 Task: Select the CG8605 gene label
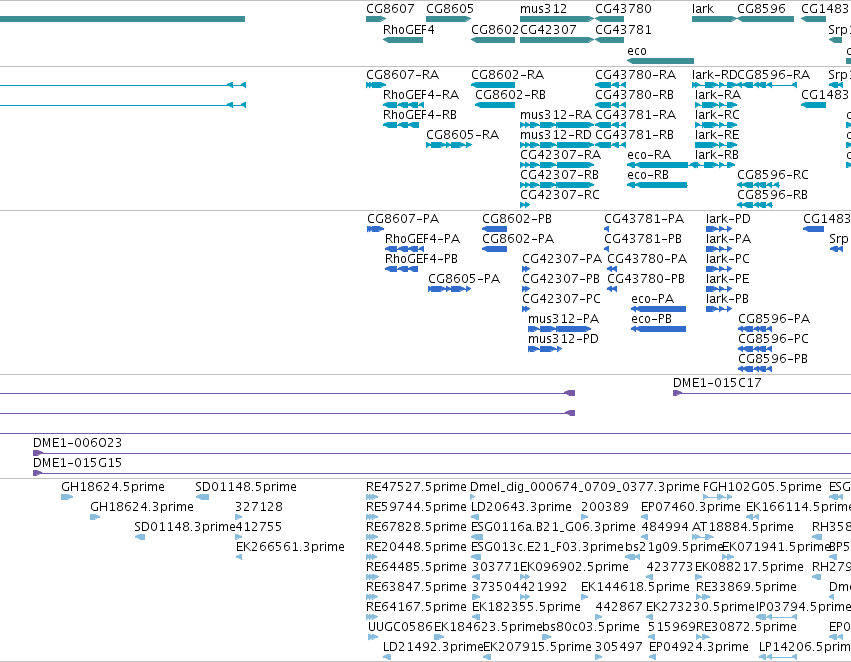(450, 9)
